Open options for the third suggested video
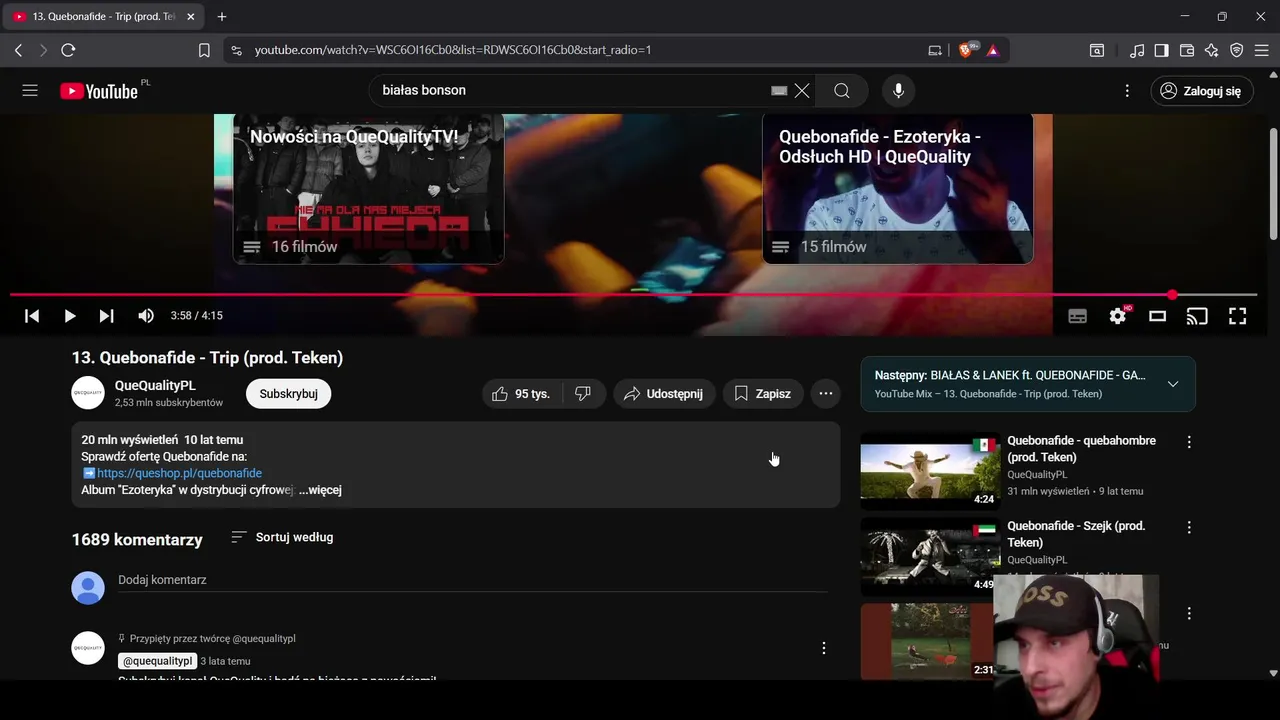1280x720 pixels. 1189,613
